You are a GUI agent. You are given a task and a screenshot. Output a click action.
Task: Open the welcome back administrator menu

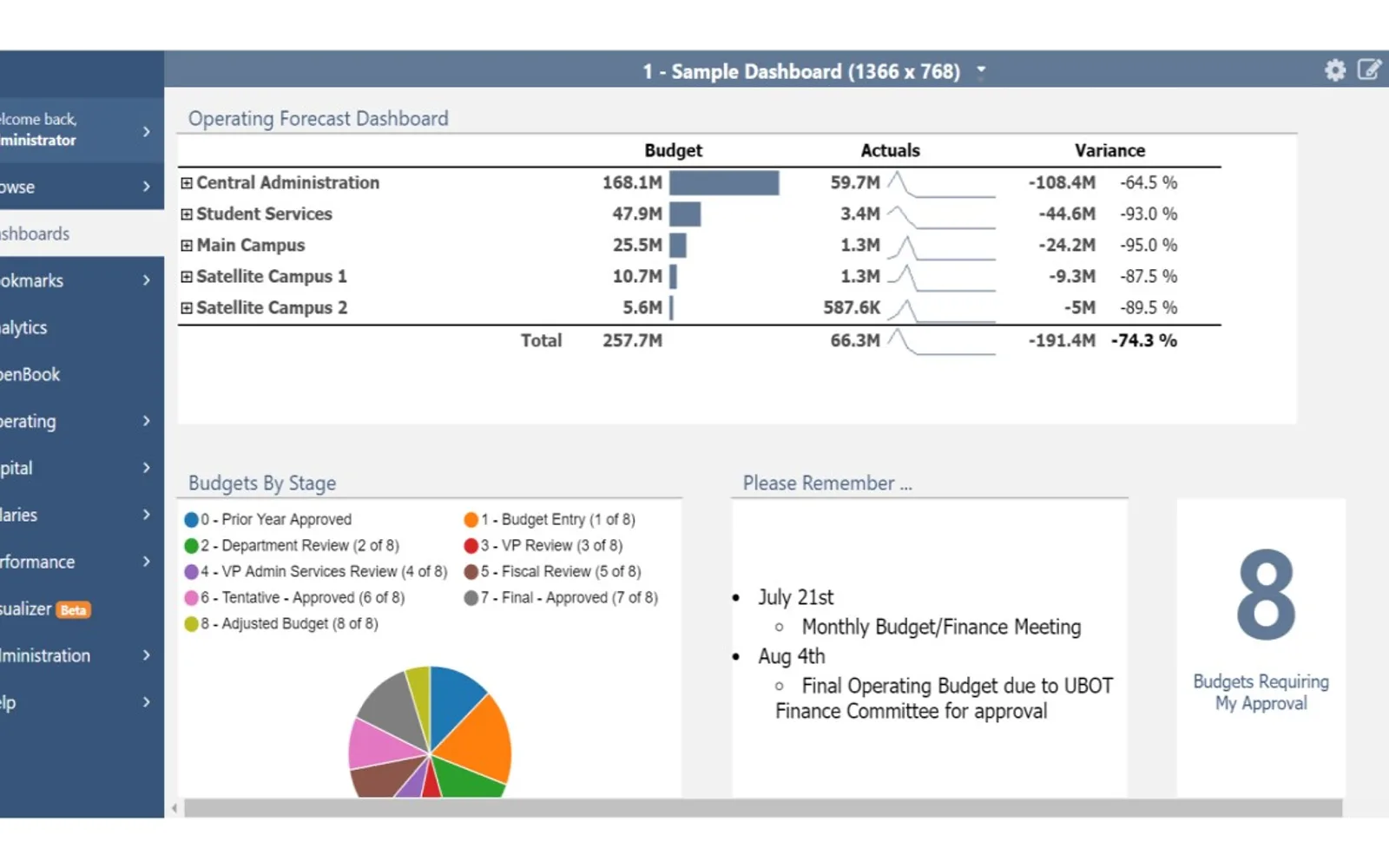(82, 130)
